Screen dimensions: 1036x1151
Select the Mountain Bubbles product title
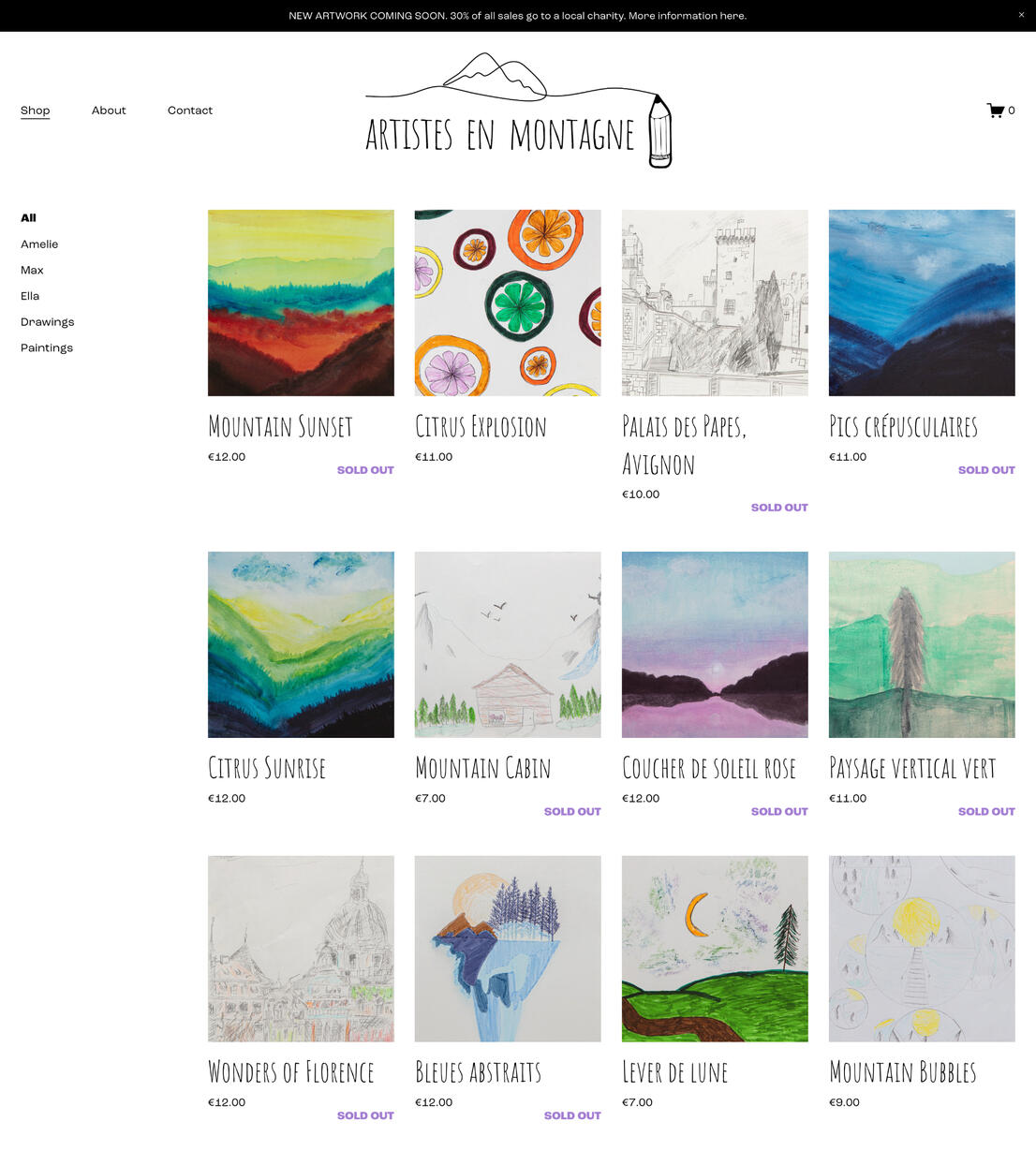coord(903,1072)
